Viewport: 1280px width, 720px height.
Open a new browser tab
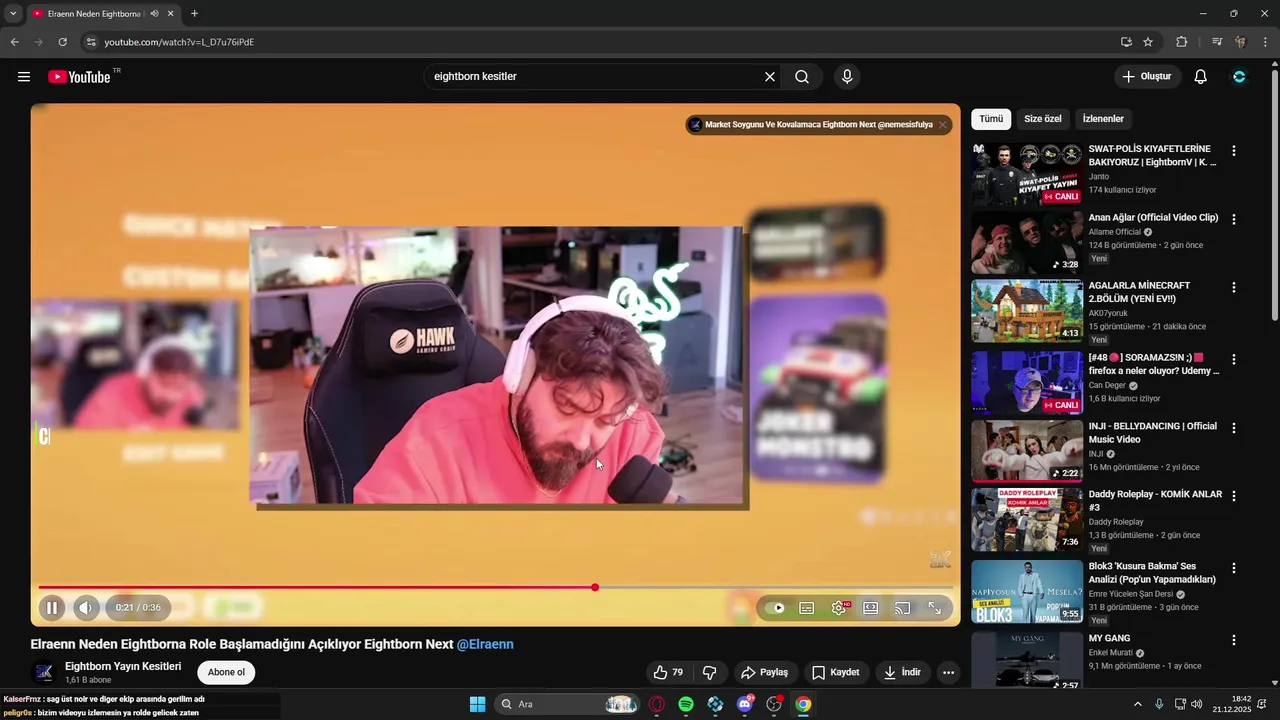194,14
